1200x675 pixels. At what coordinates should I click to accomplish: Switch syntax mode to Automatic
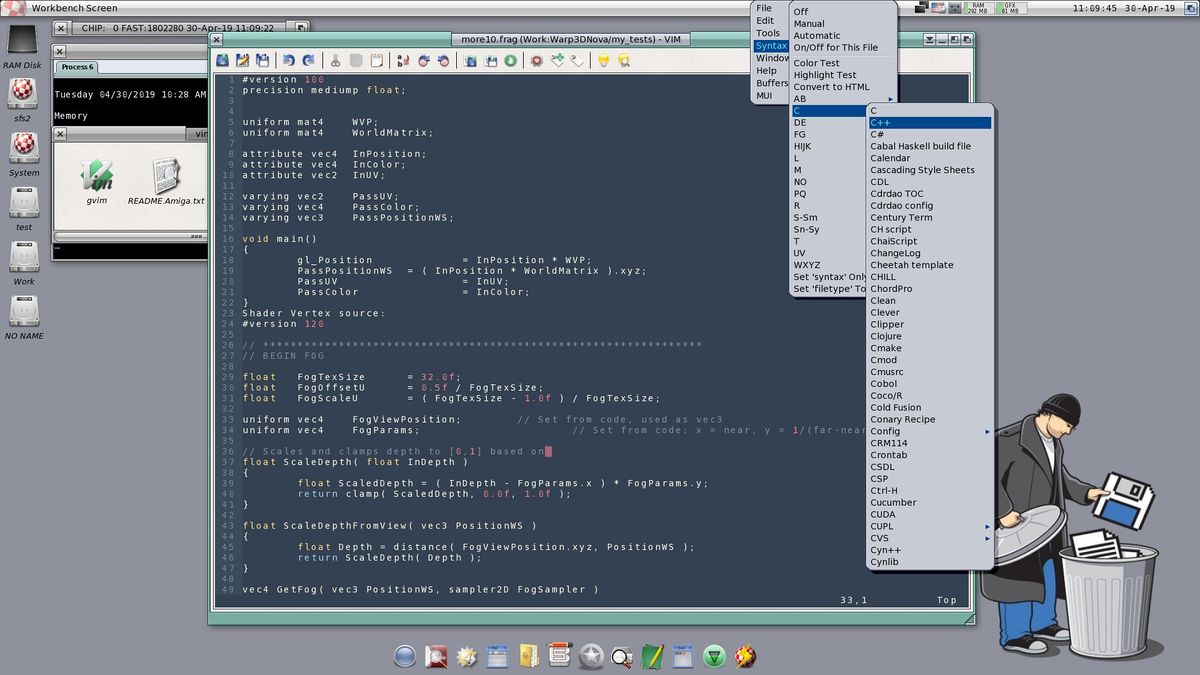(x=817, y=35)
